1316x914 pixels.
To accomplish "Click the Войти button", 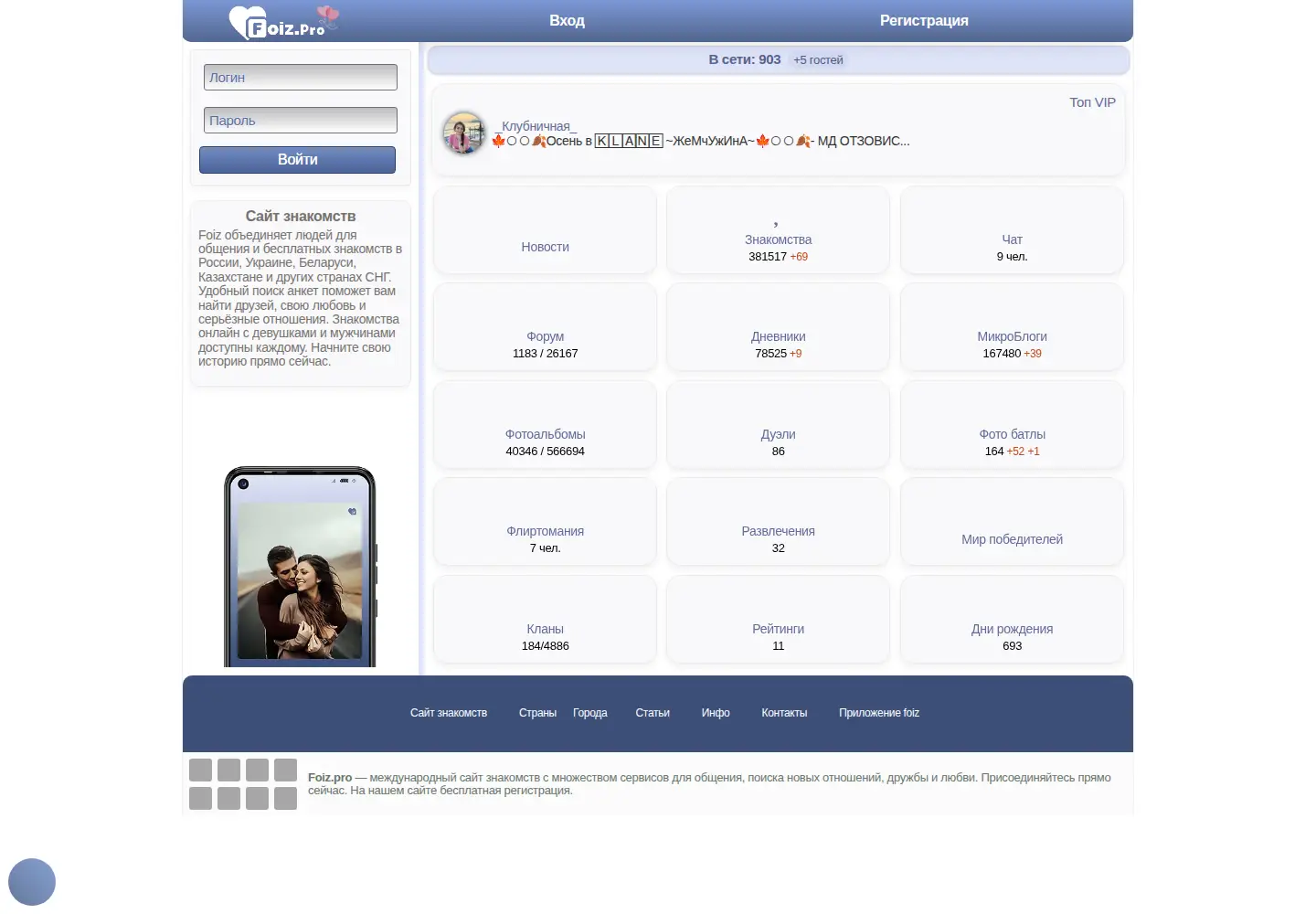I will coord(298,160).
